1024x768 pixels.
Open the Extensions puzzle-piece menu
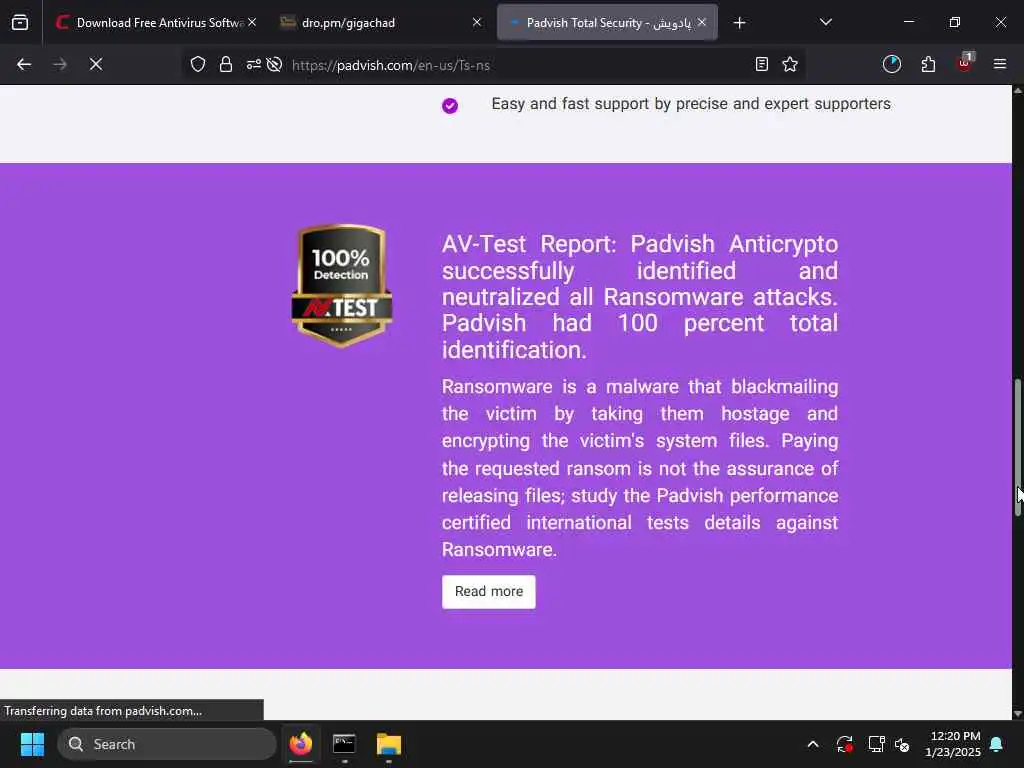pyautogui.click(x=928, y=64)
